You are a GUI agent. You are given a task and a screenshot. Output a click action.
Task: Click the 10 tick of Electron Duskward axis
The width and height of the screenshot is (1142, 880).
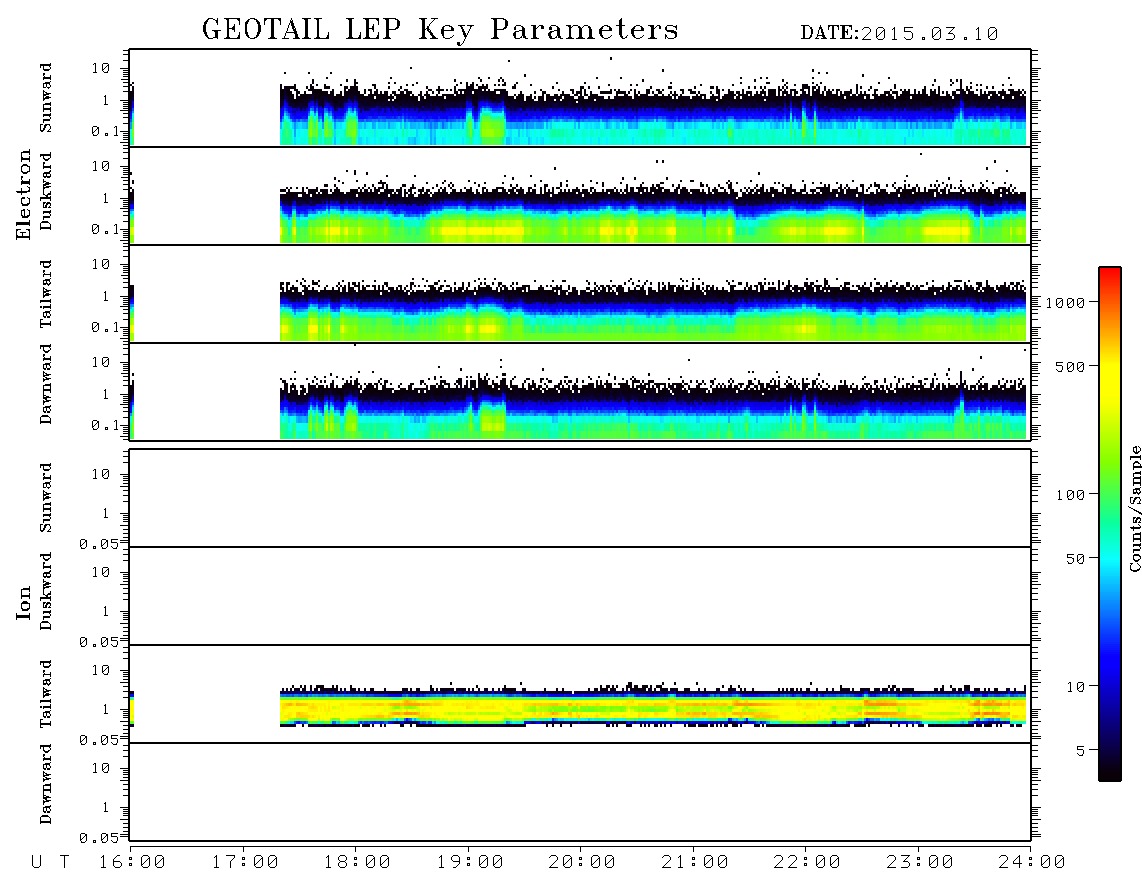tap(101, 166)
